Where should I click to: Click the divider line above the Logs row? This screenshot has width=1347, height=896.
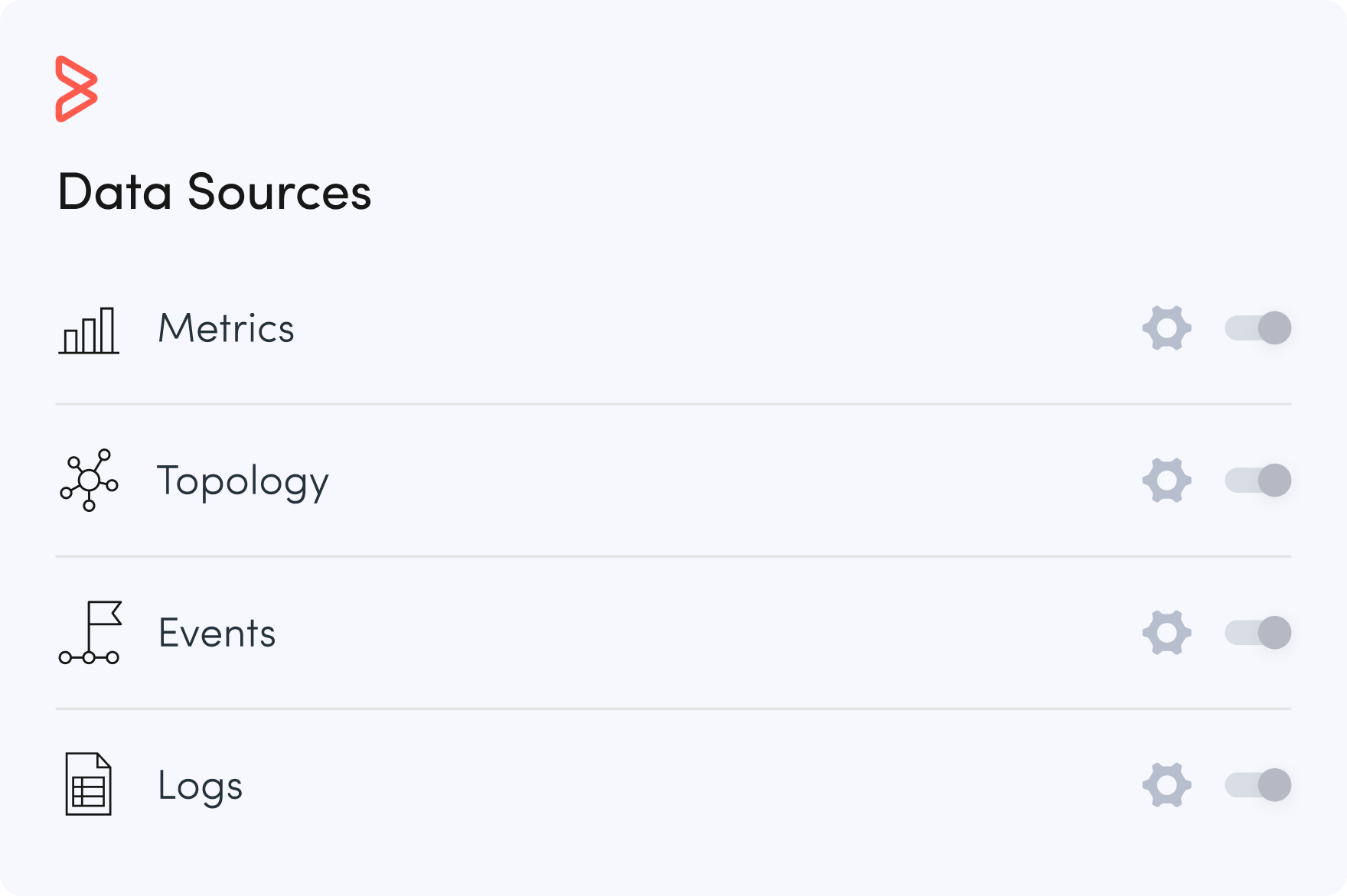673,709
